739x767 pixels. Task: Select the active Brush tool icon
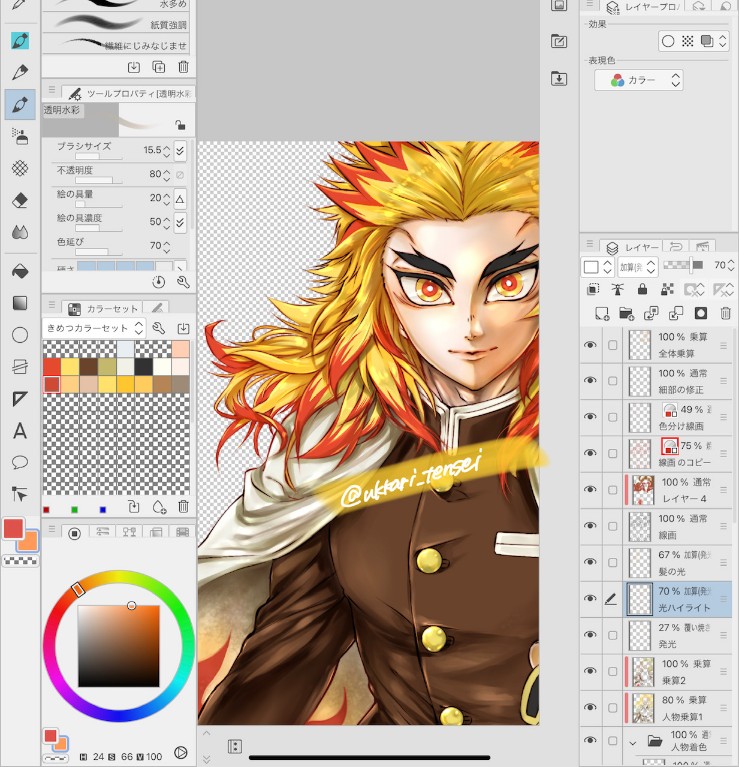coord(20,104)
